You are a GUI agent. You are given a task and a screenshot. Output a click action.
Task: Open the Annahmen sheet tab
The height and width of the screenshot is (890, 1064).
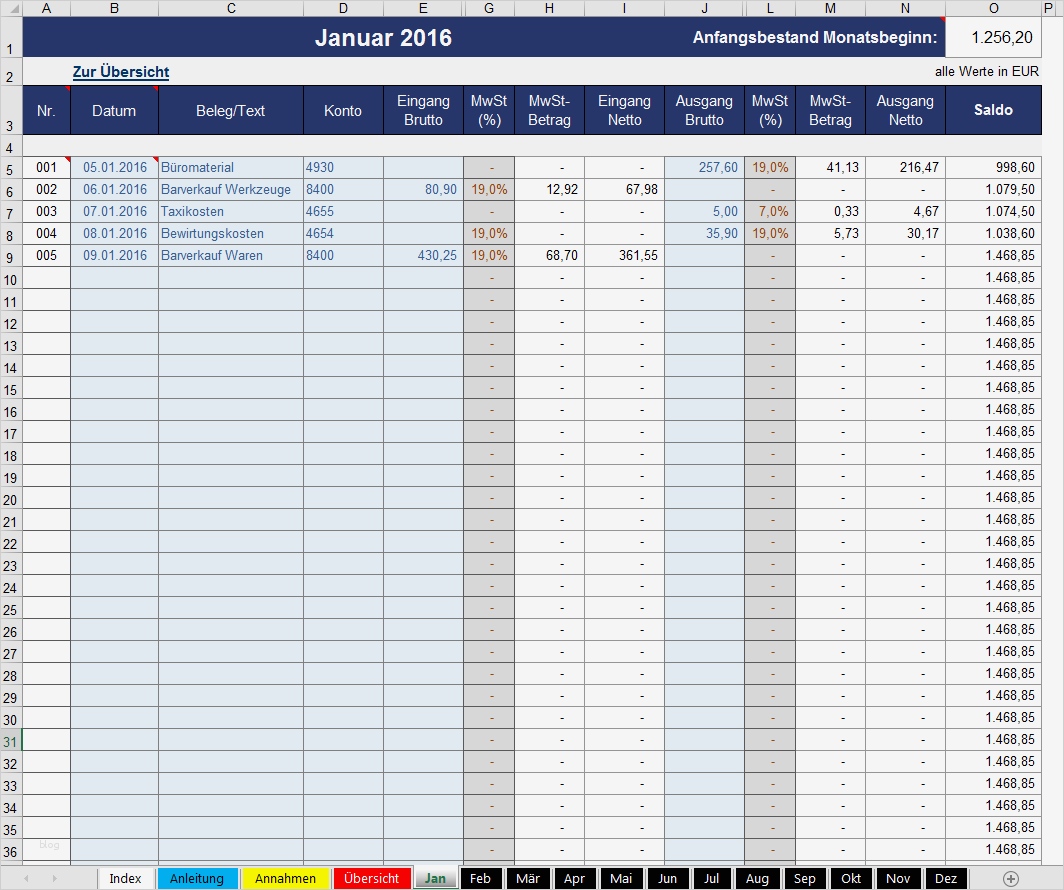point(285,878)
